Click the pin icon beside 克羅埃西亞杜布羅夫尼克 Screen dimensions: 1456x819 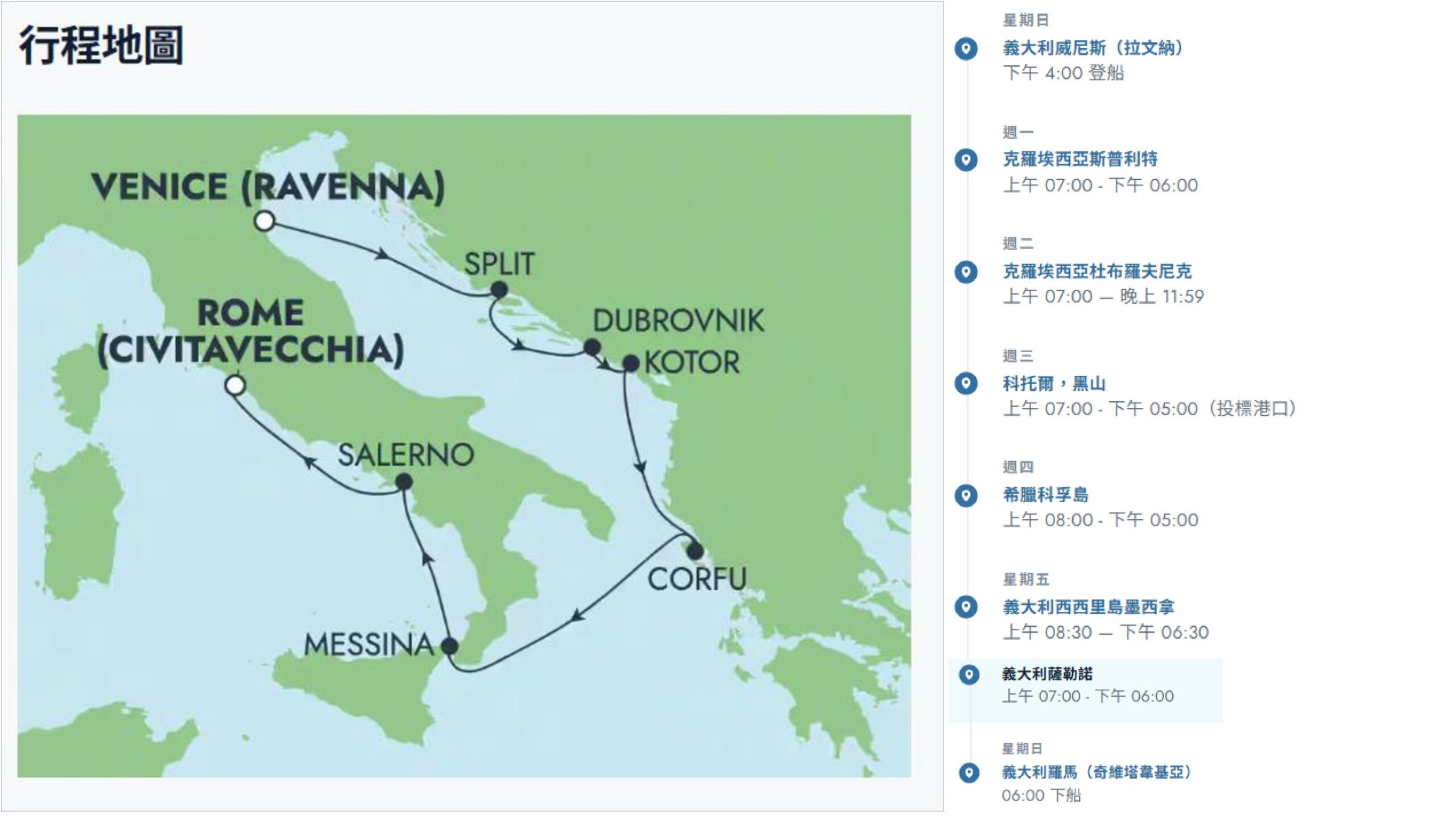966,272
